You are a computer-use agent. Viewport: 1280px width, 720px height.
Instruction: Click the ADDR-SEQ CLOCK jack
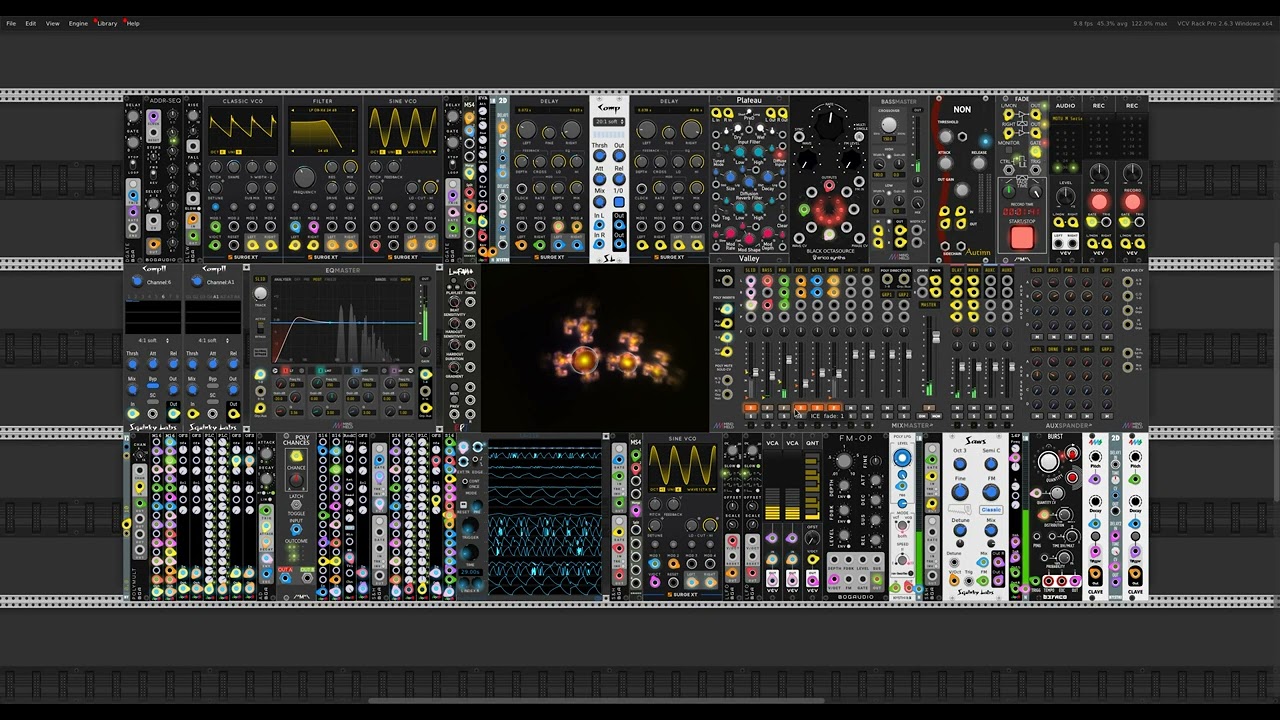point(153,117)
